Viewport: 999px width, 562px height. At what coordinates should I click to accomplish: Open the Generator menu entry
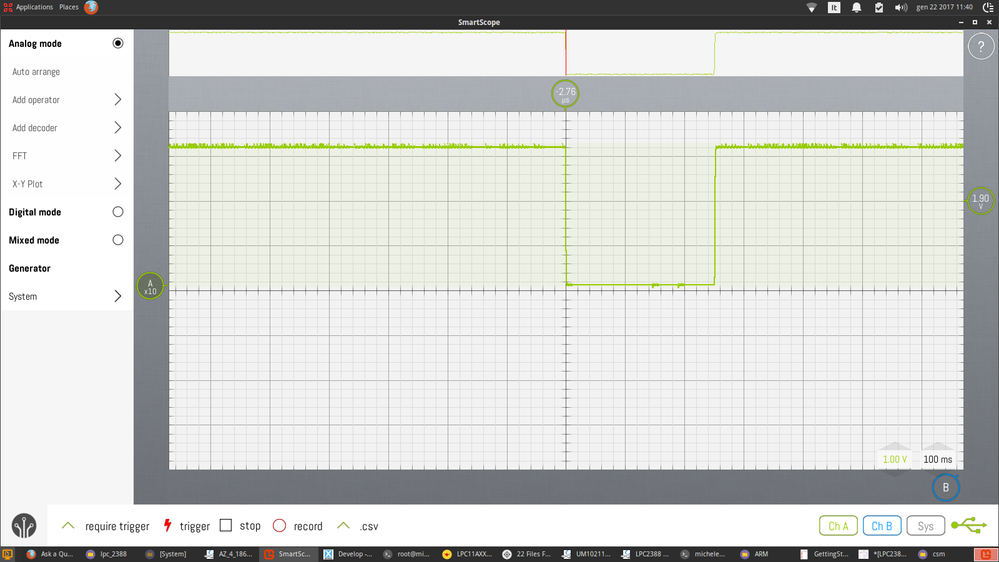(29, 268)
